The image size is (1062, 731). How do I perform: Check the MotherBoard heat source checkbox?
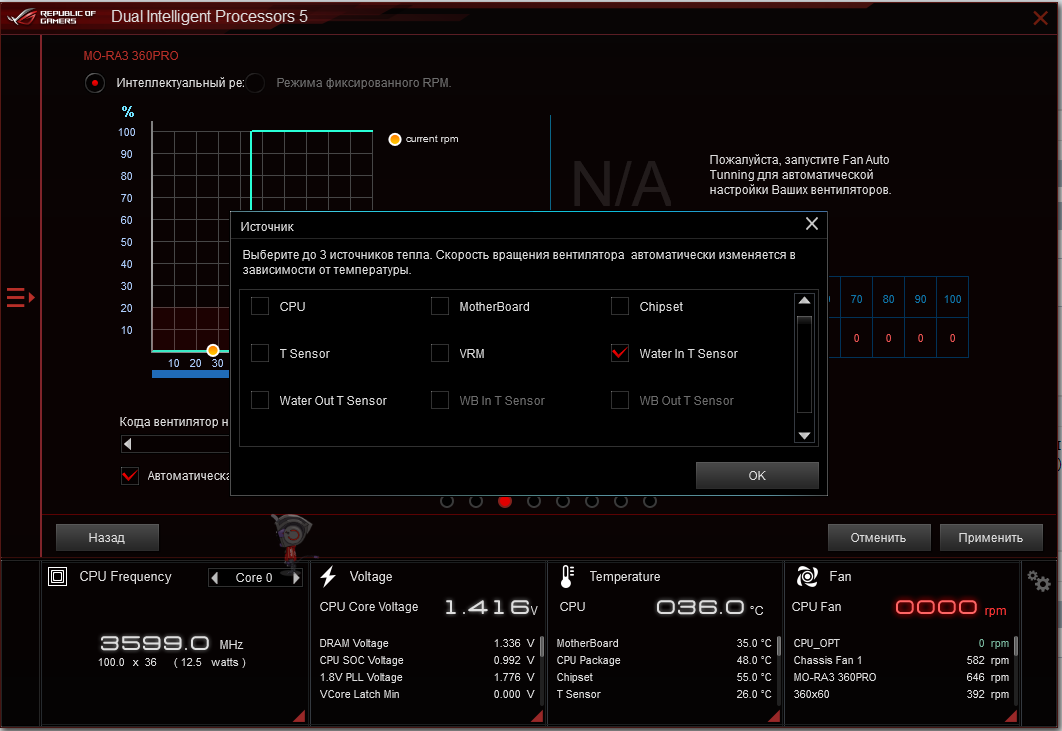440,306
